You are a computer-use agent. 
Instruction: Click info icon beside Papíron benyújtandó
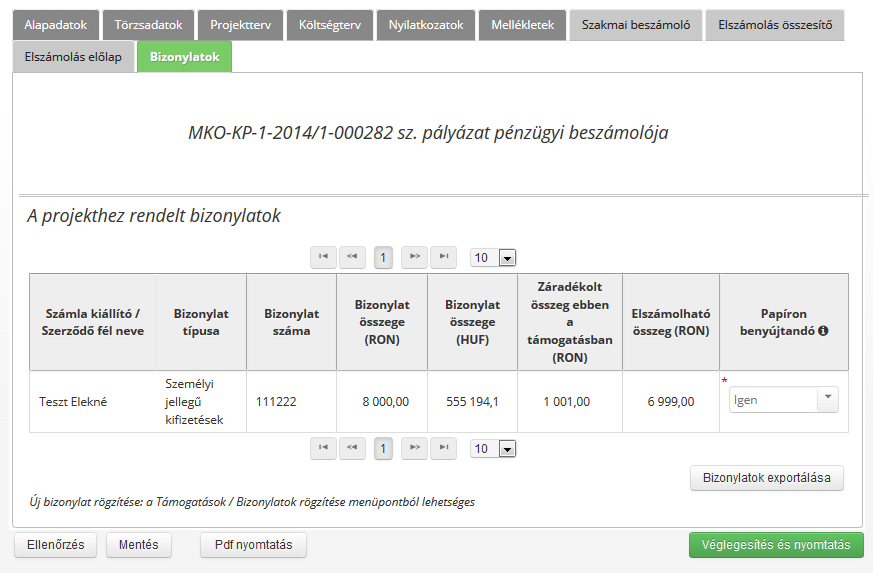pyautogui.click(x=823, y=331)
